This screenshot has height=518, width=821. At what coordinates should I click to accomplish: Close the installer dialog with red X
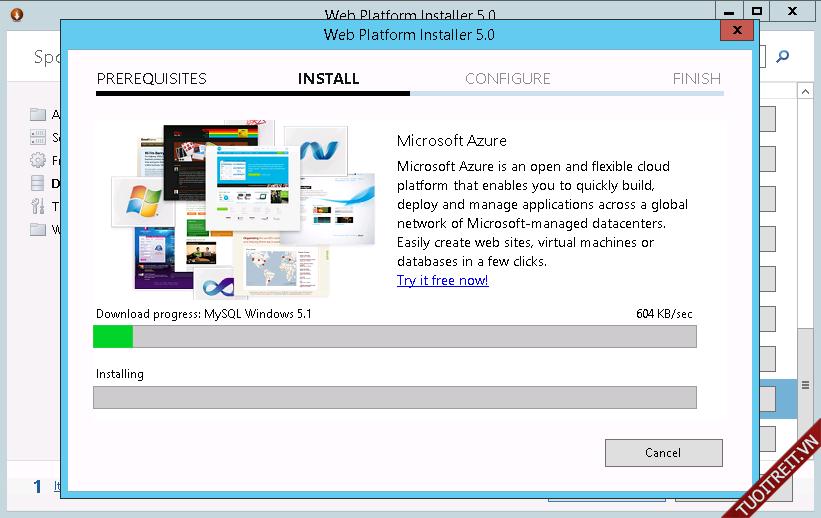737,31
